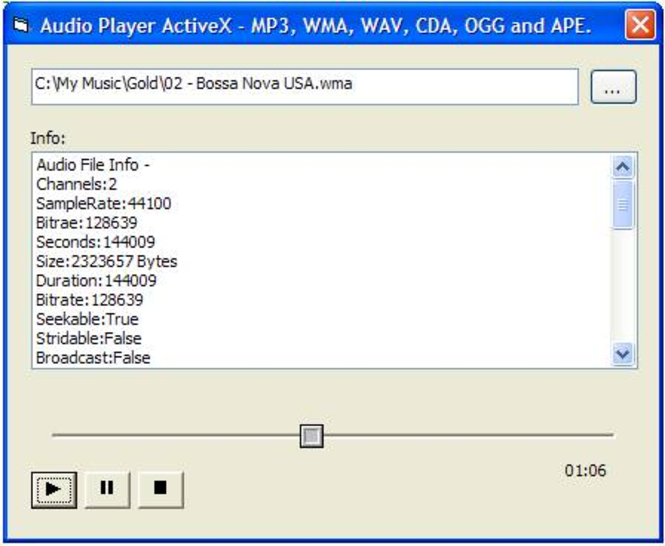
Task: Click the 'Info:' label
Action: pyautogui.click(x=48, y=138)
